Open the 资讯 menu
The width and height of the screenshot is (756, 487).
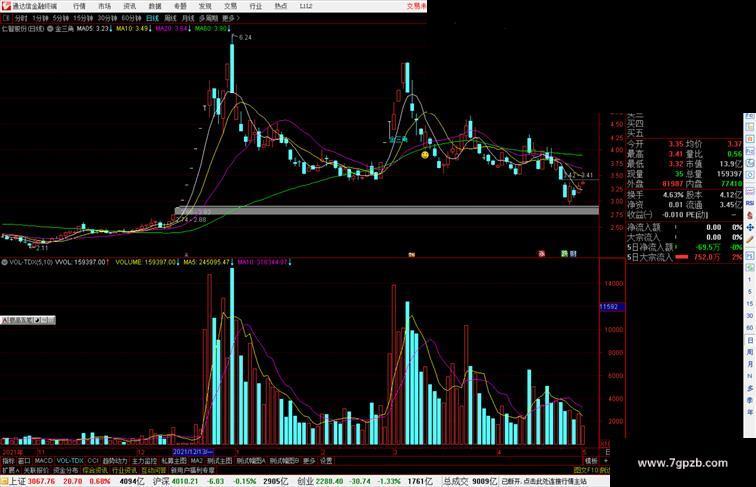tap(130, 6)
